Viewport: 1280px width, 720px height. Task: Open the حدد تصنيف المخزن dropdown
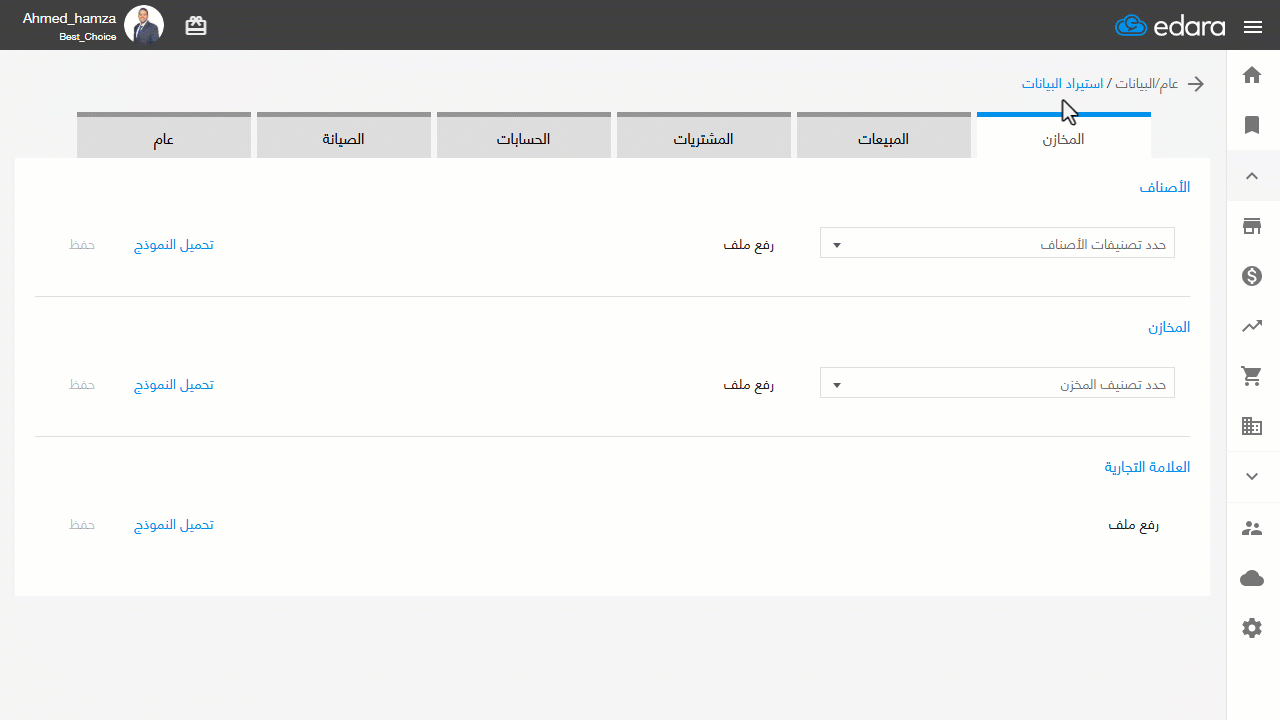pos(997,383)
